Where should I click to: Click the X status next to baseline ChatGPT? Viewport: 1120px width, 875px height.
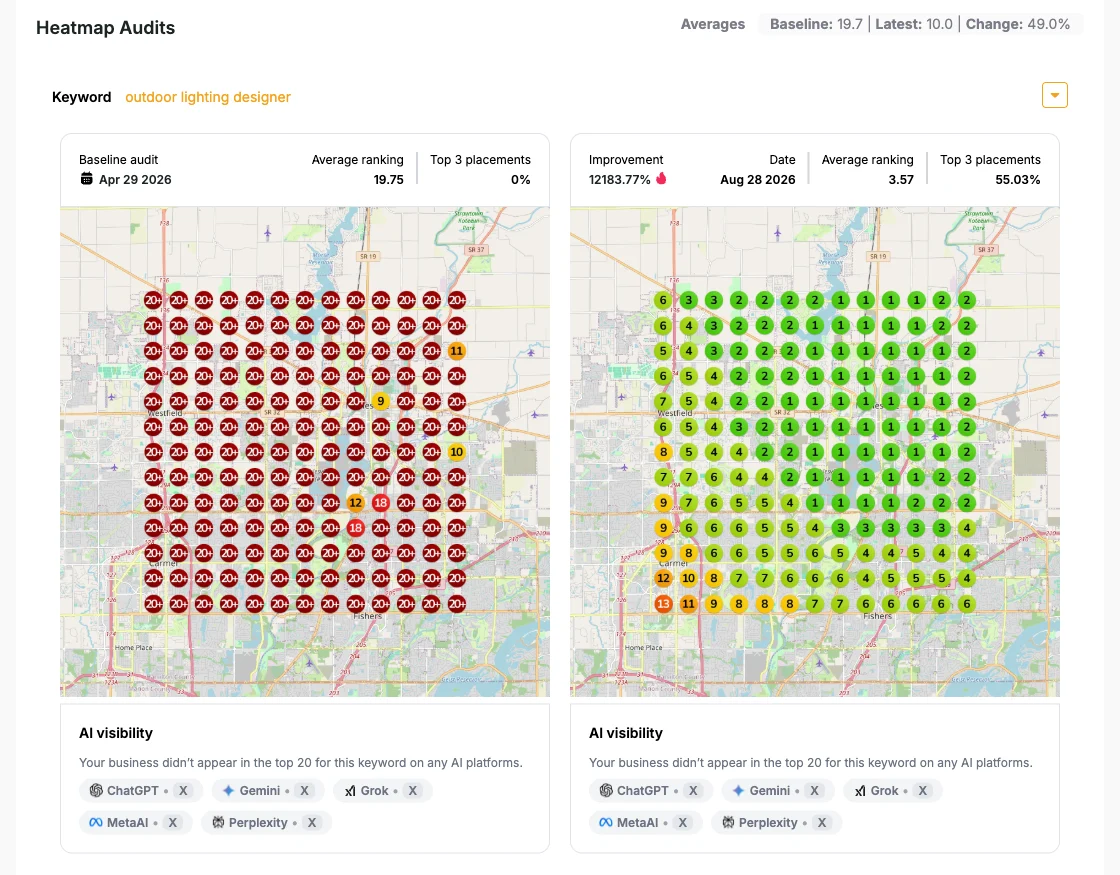click(x=184, y=791)
